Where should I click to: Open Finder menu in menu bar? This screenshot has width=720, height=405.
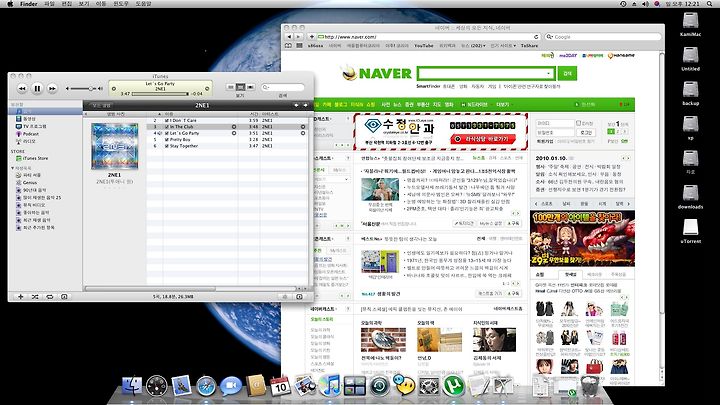28,4
